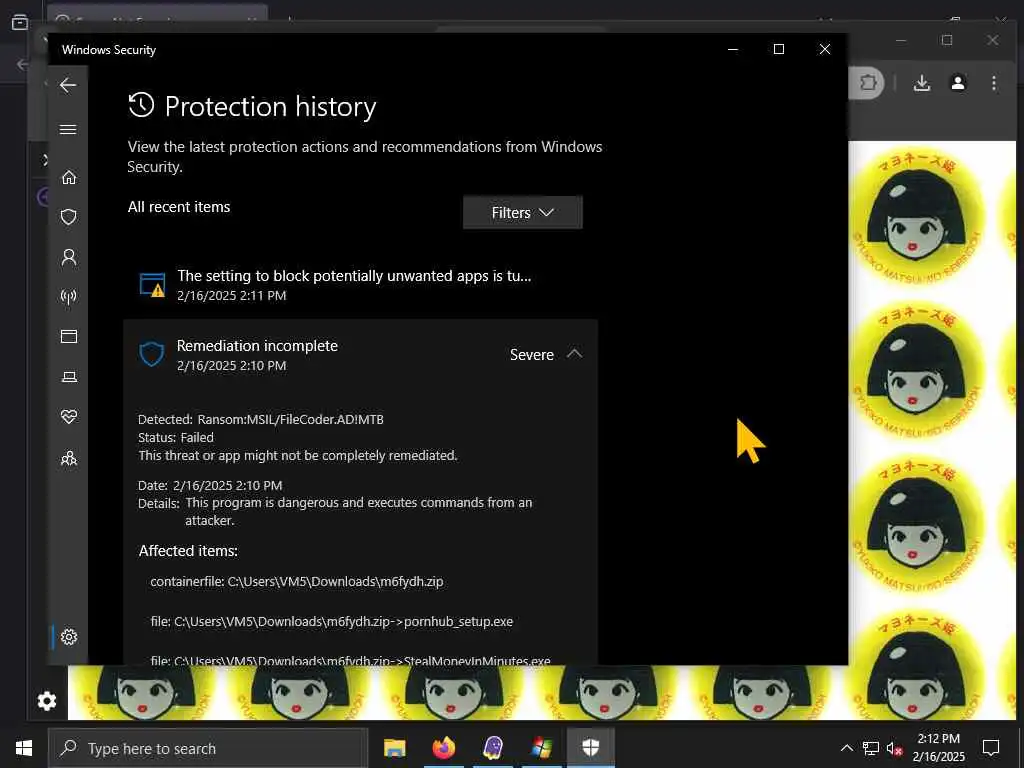Maximize the Windows Security window

(778, 50)
